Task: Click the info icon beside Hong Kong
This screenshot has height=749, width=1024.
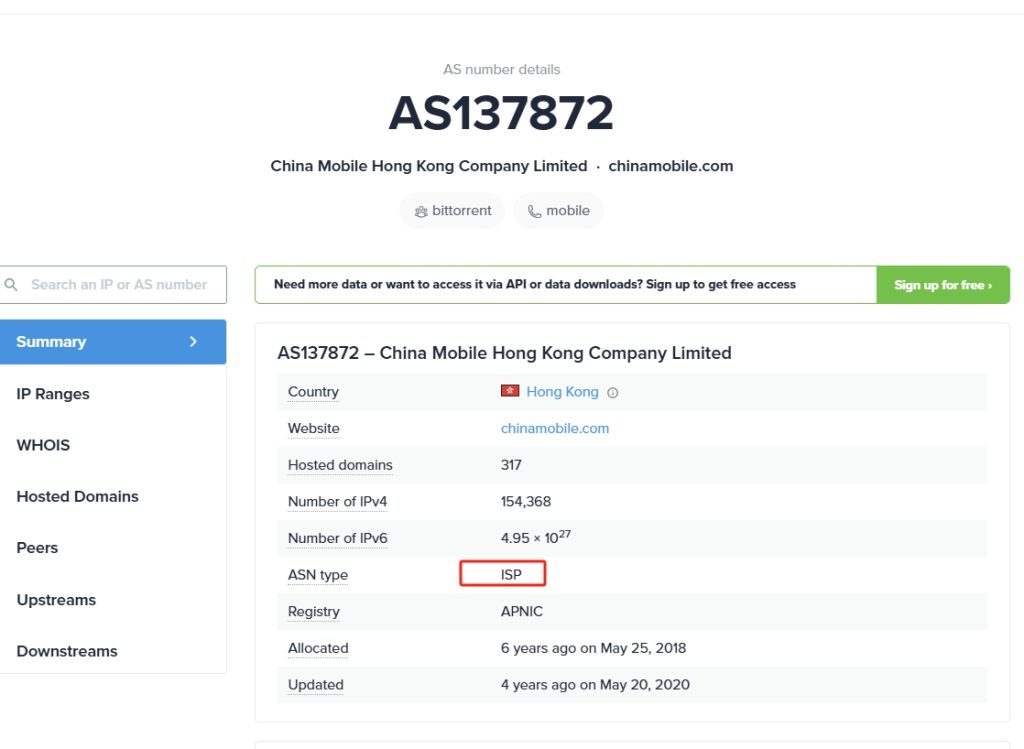Action: tap(613, 392)
